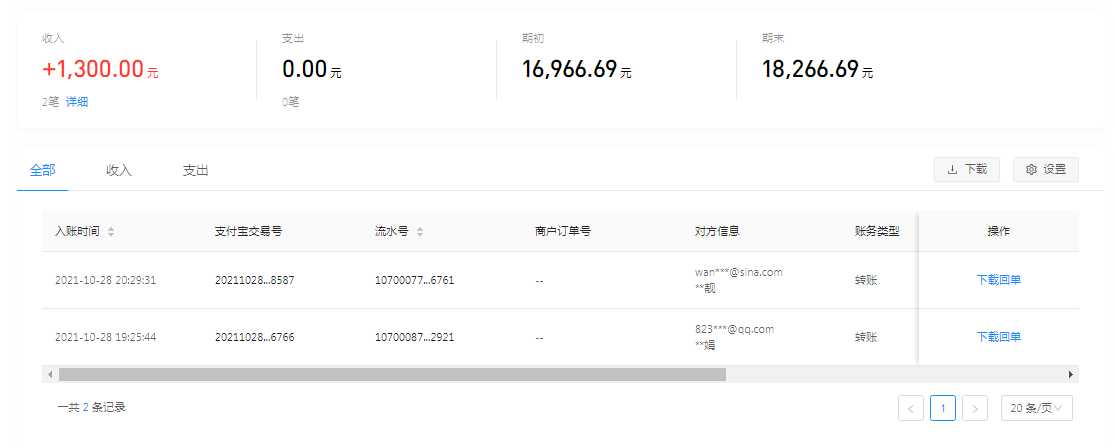
Task: Click the gear icon in 设置 button
Action: coord(1031,170)
